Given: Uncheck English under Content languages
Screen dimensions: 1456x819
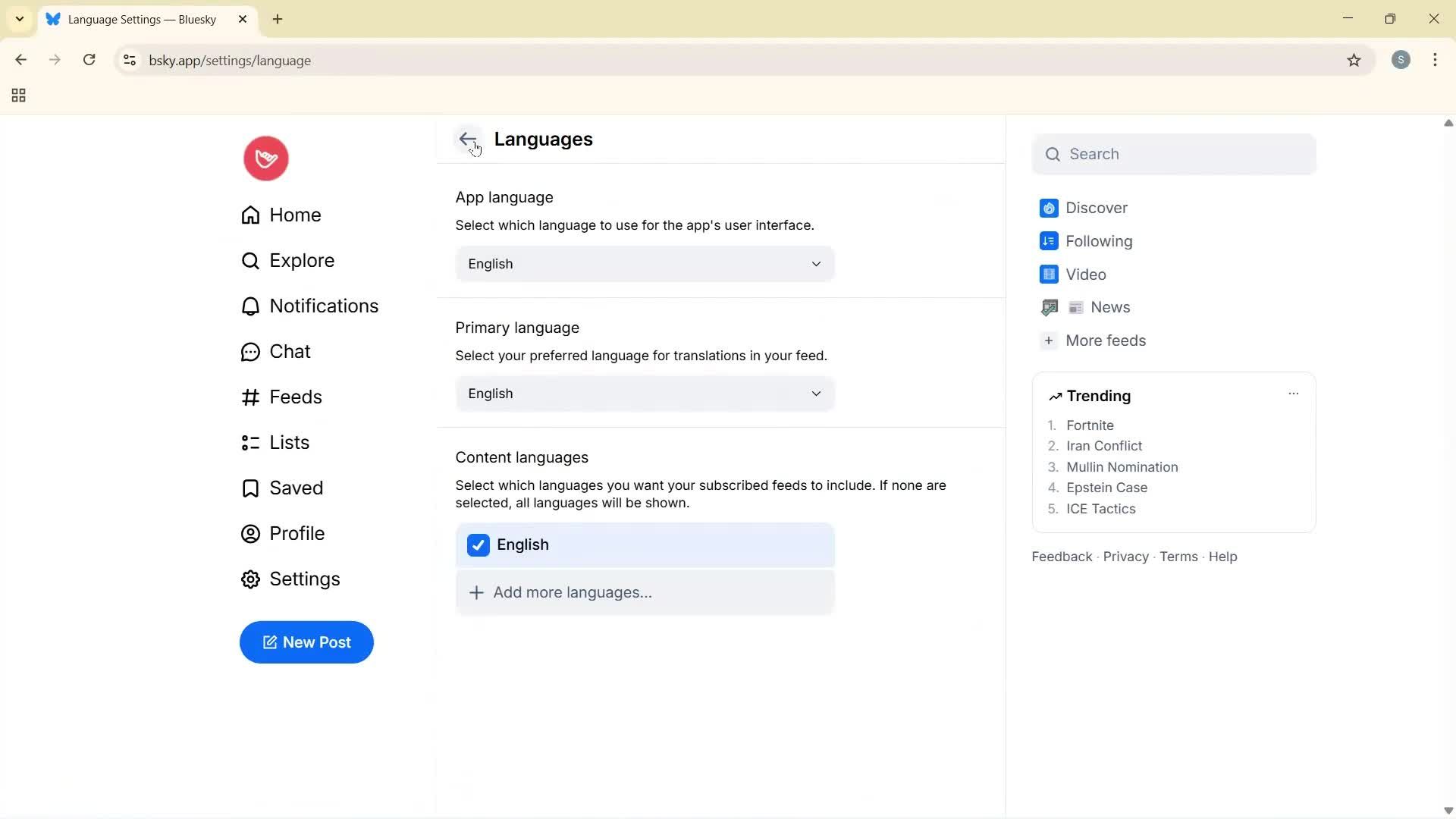Looking at the screenshot, I should 478,544.
